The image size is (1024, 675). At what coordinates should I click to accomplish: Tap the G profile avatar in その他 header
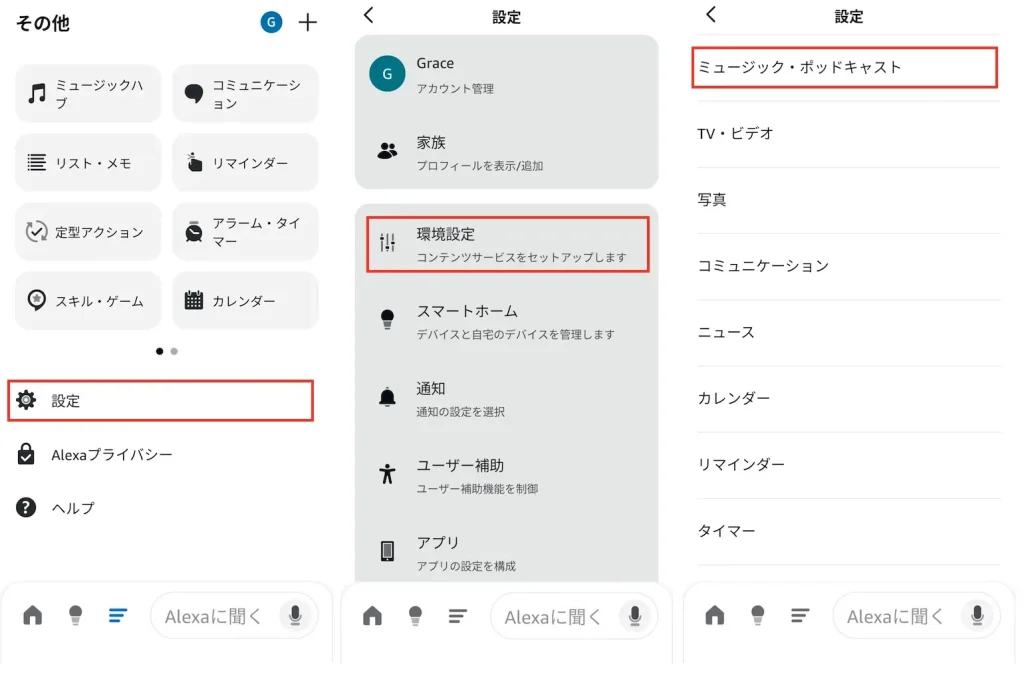[271, 22]
